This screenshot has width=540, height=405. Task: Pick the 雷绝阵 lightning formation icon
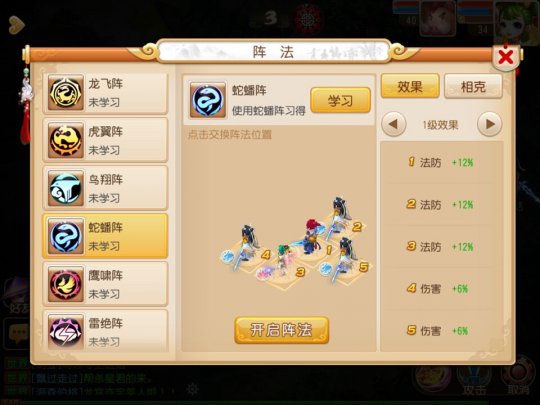pyautogui.click(x=66, y=332)
